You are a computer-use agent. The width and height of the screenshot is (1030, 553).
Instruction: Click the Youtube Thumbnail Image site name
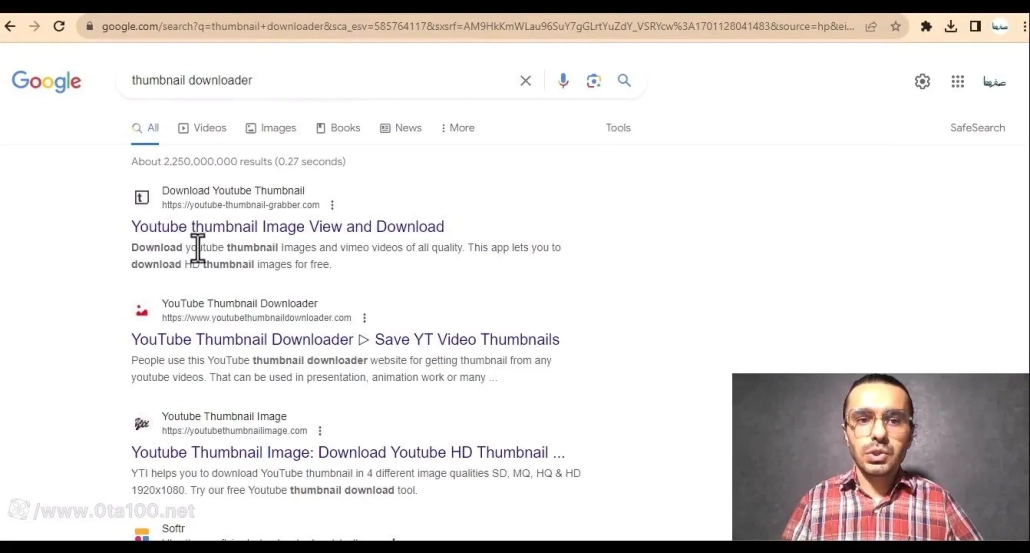(224, 416)
